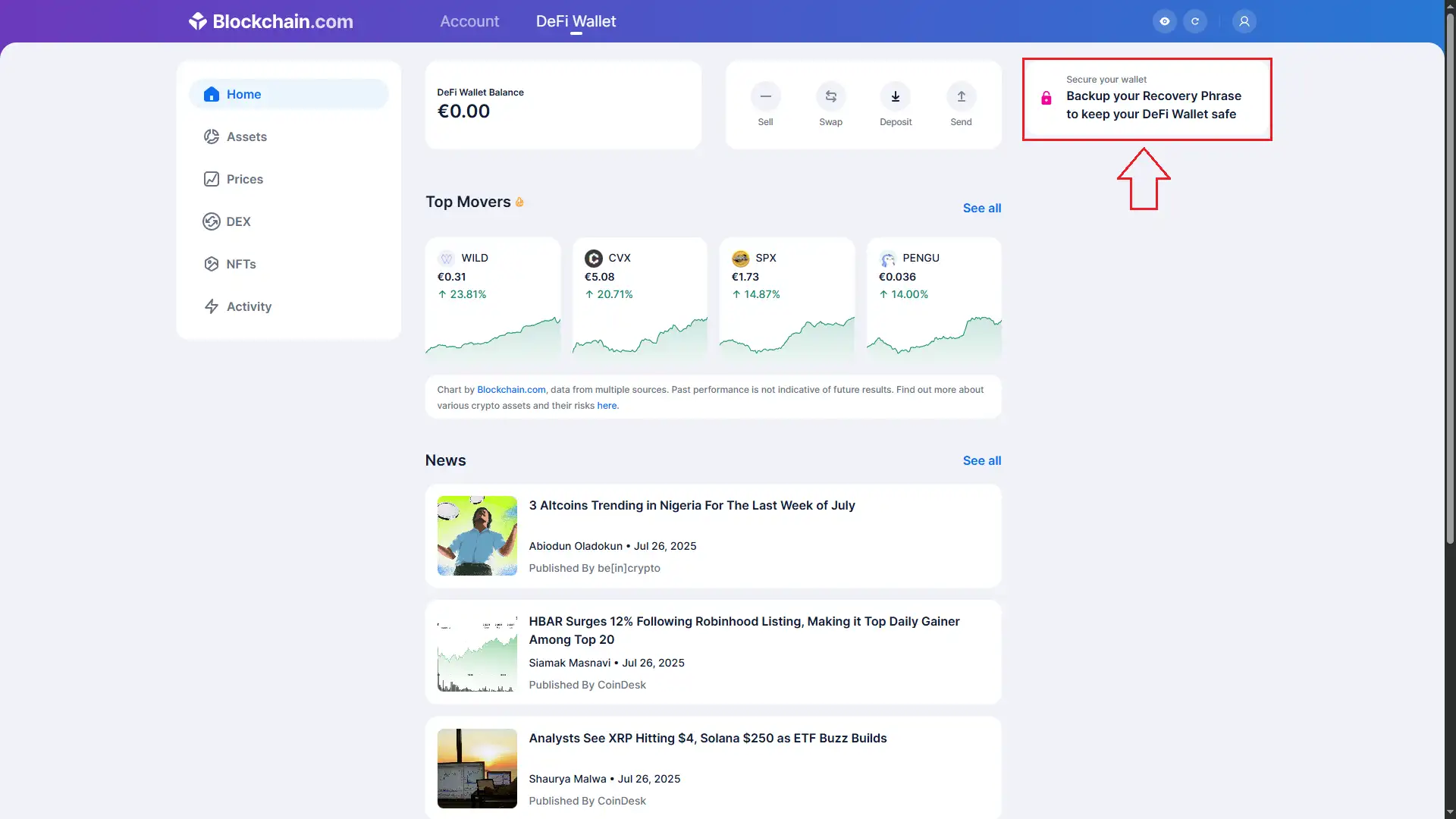
Task: Open 'Analysts See XRP Hitting $4' headline
Action: pyautogui.click(x=708, y=738)
